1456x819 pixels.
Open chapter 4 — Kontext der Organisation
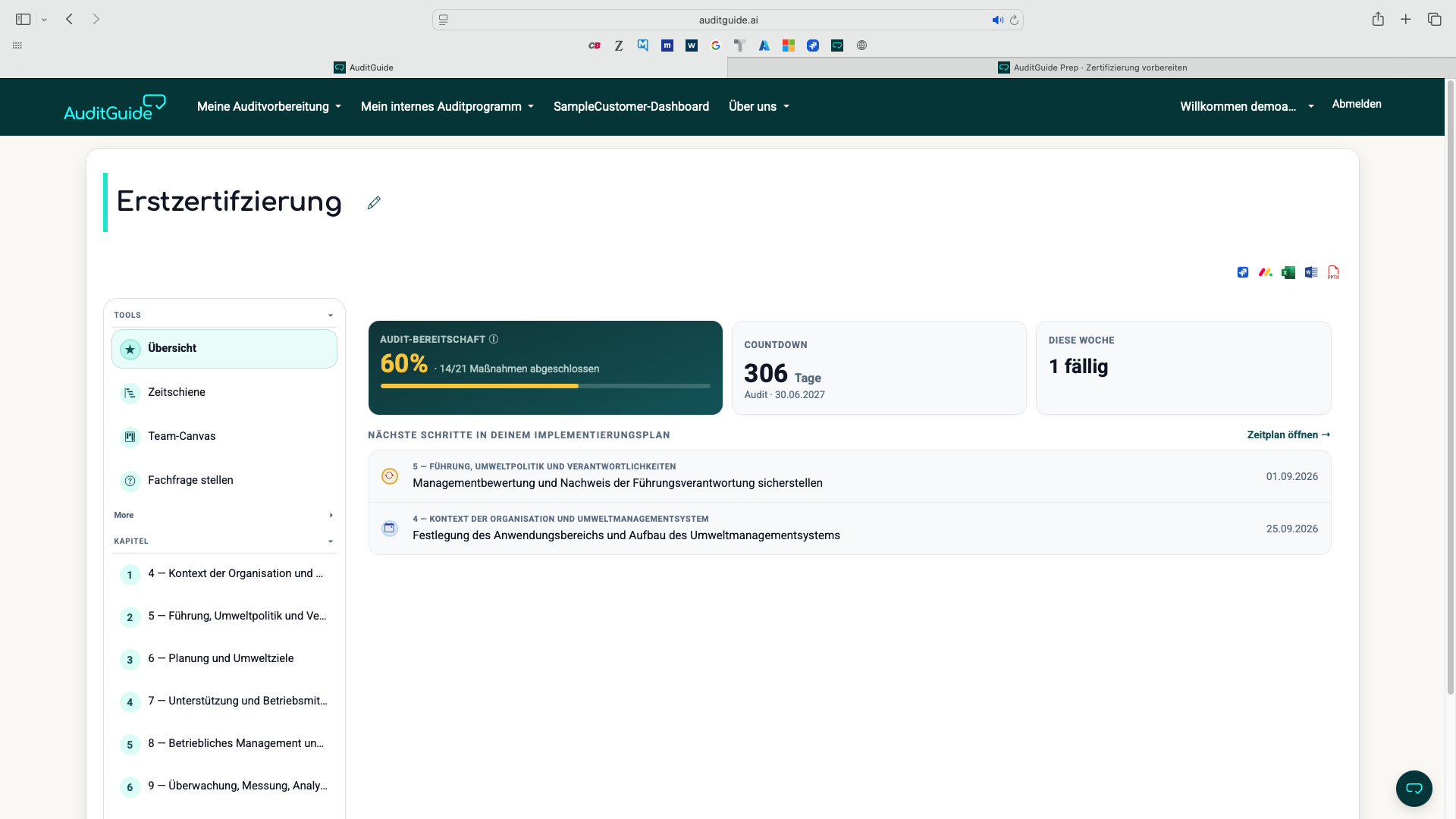coord(224,574)
